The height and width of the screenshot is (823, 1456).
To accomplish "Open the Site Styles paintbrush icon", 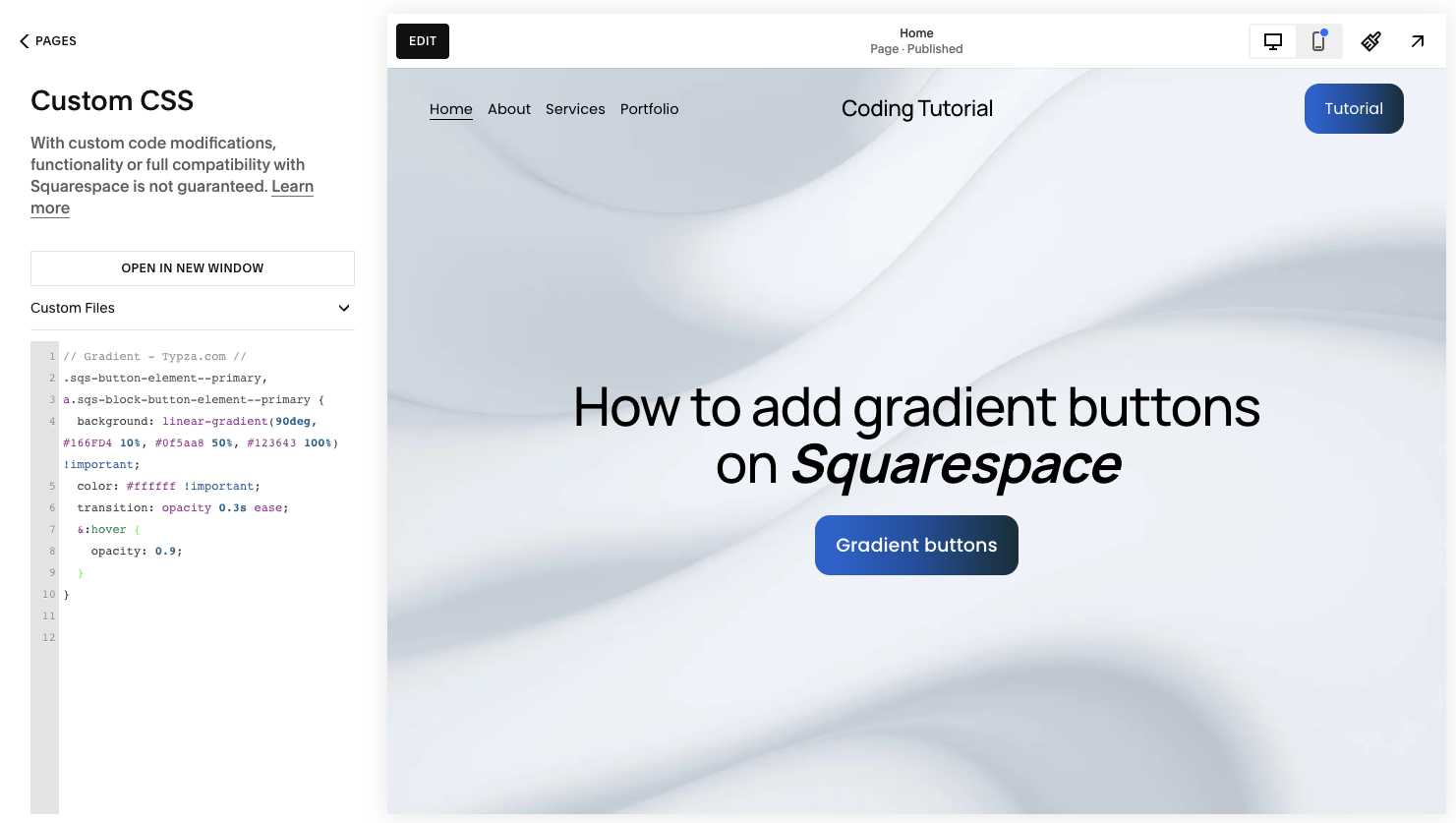I will tap(1370, 41).
